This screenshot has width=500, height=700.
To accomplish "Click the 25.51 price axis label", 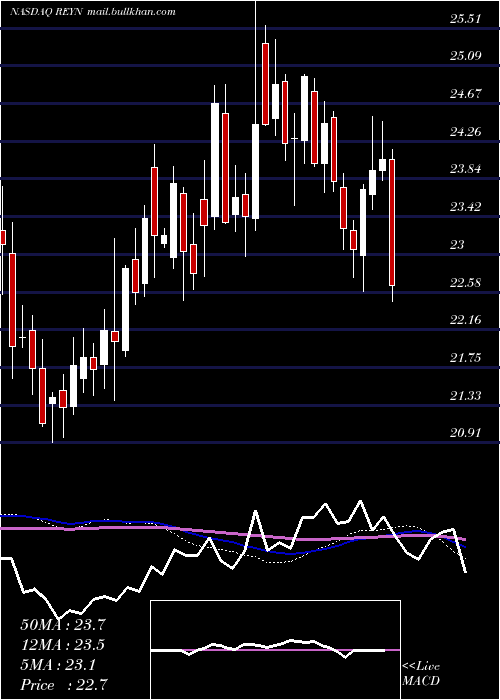I will pyautogui.click(x=466, y=19).
